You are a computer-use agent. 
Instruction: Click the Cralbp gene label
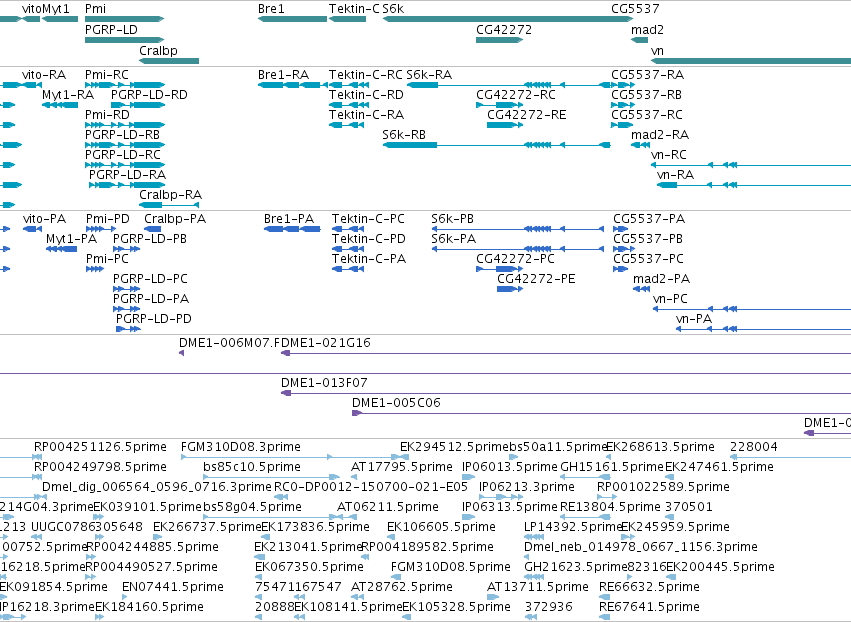click(158, 50)
